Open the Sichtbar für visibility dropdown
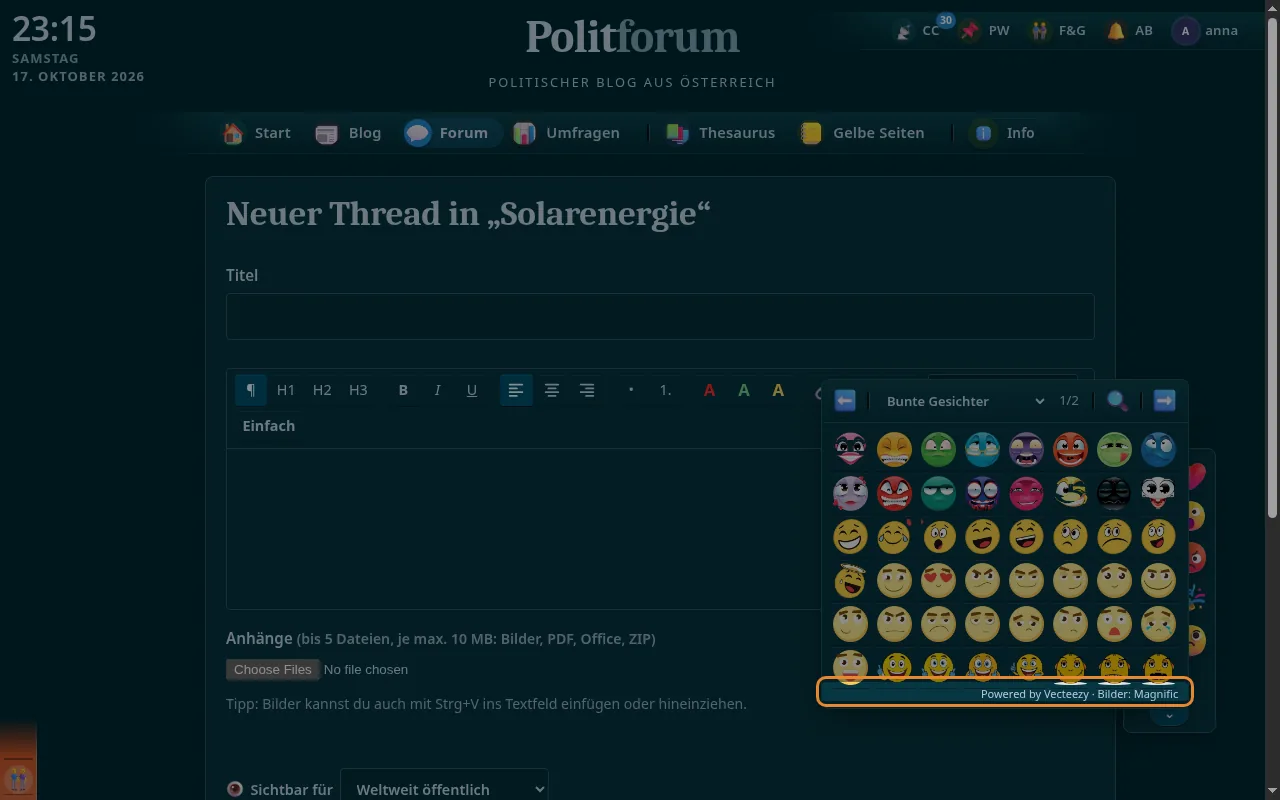This screenshot has width=1280, height=800. point(444,789)
